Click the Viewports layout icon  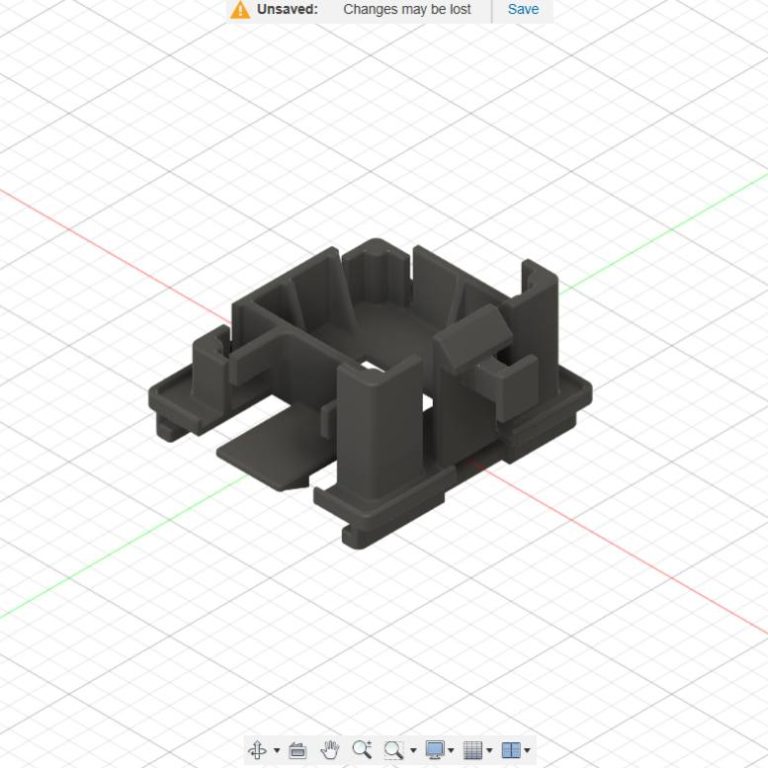(x=510, y=750)
